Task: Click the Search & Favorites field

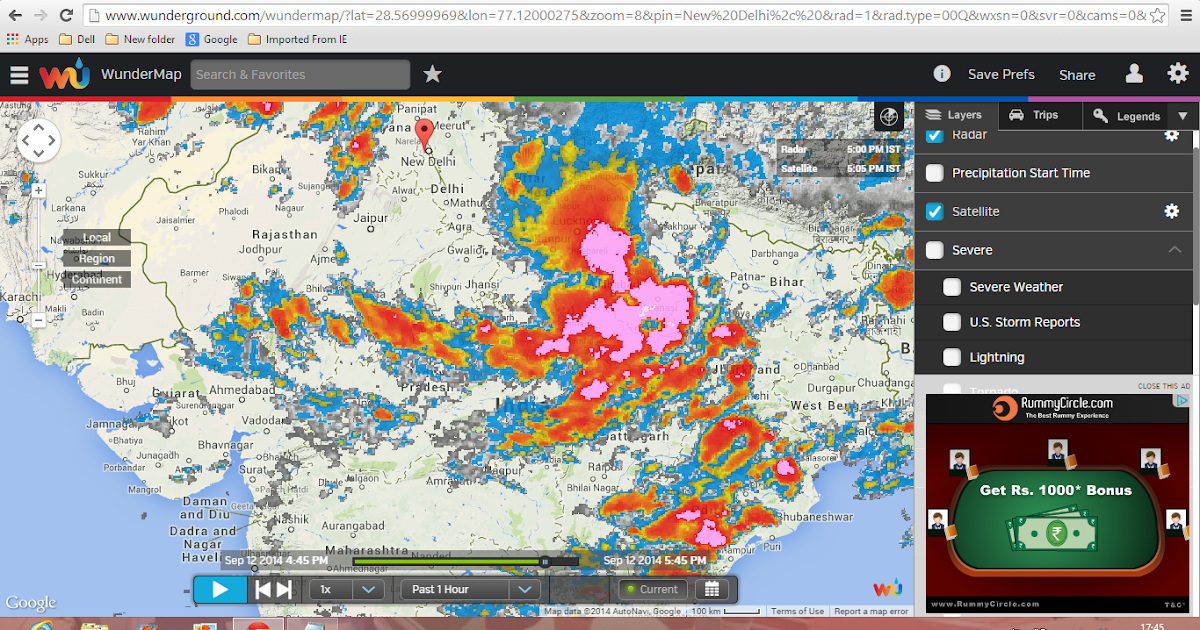Action: tap(300, 75)
